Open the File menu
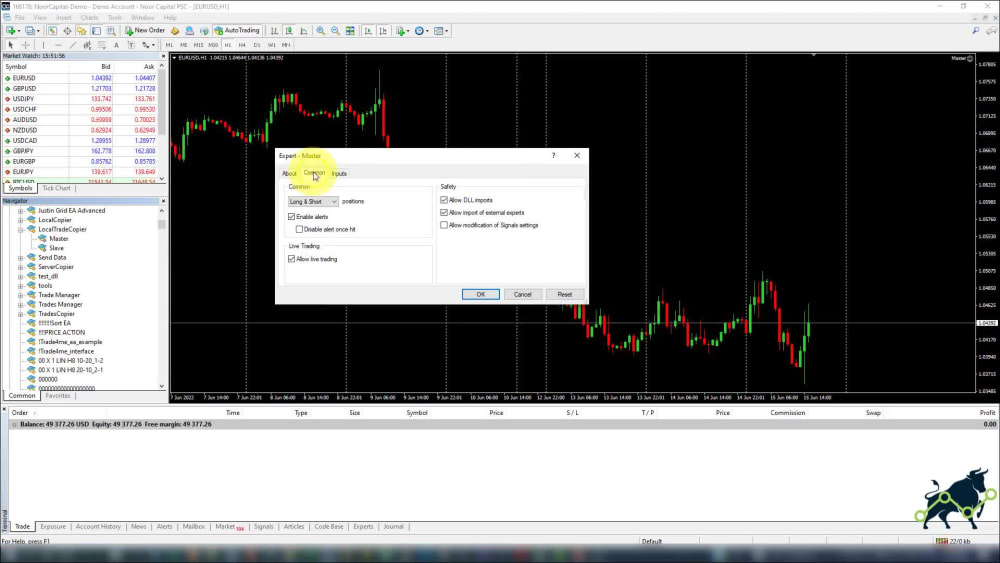The image size is (1000, 563). point(20,18)
